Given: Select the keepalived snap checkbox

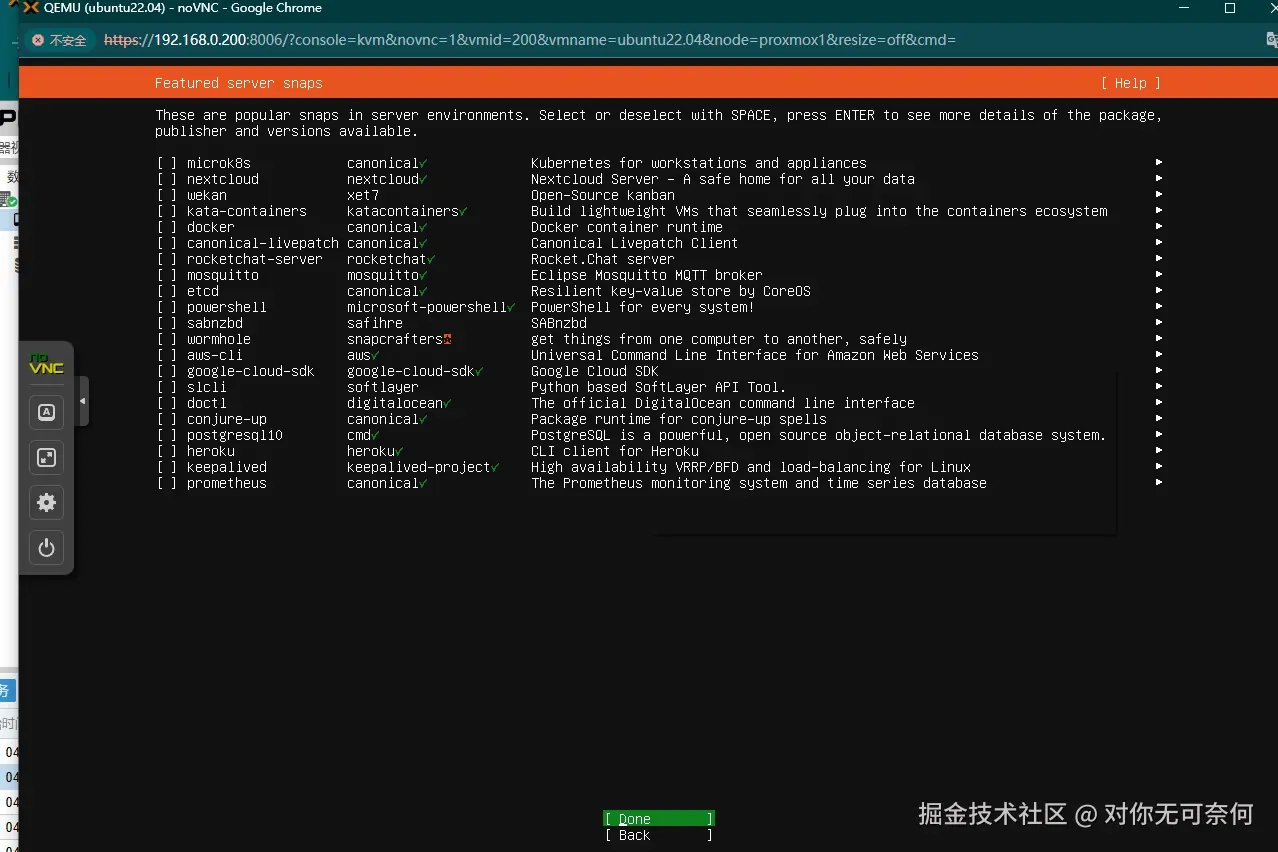Looking at the screenshot, I should point(166,467).
